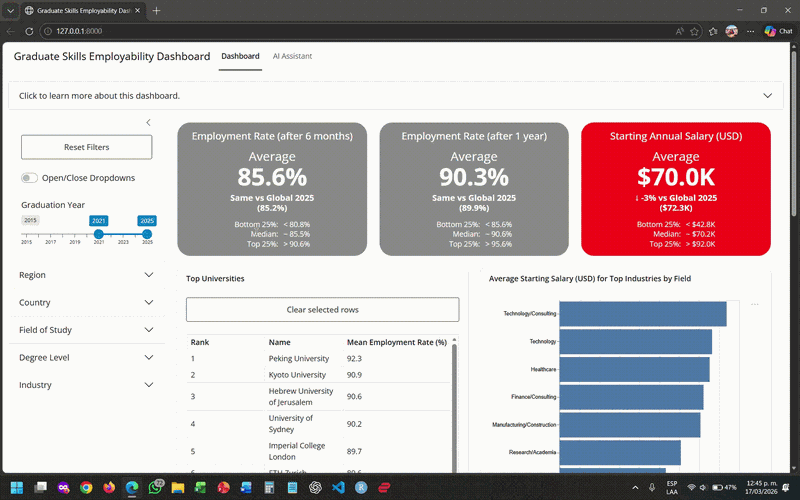The width and height of the screenshot is (800, 500).
Task: Toggle the Open/Close Dropdowns switch
Action: pos(30,178)
